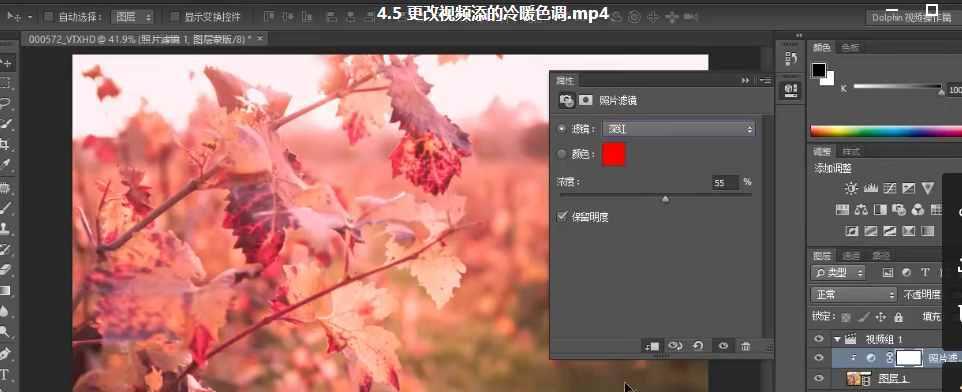Add an Invert adjustment layer
The width and height of the screenshot is (962, 392).
tap(852, 231)
